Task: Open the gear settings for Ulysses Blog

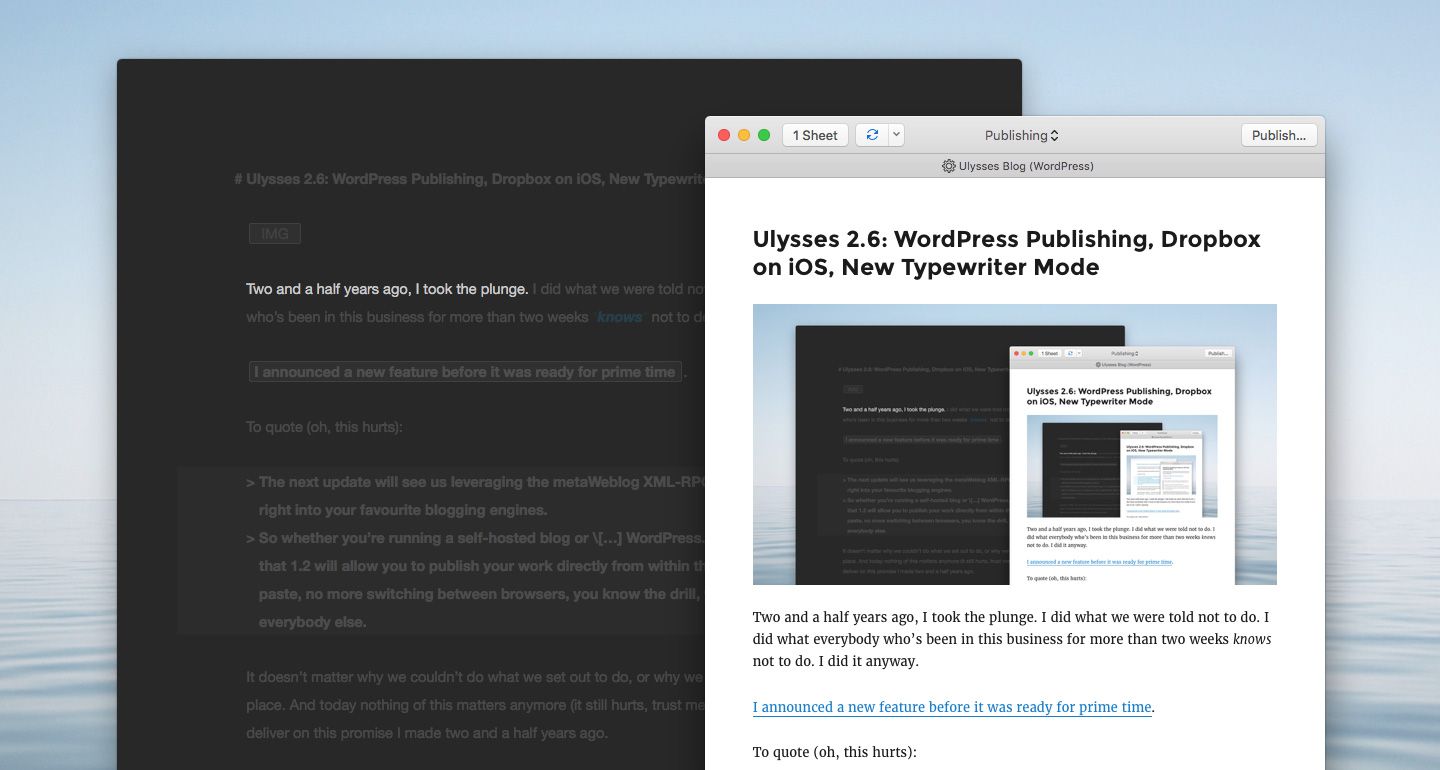Action: pos(948,166)
